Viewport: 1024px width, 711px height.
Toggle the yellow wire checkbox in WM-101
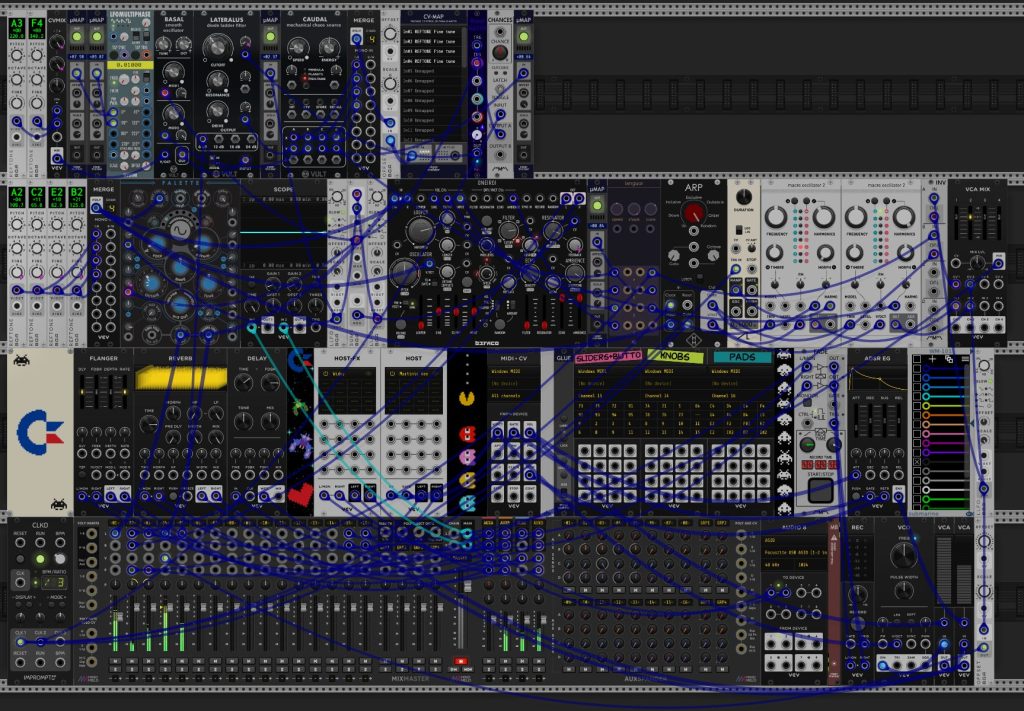coord(917,405)
